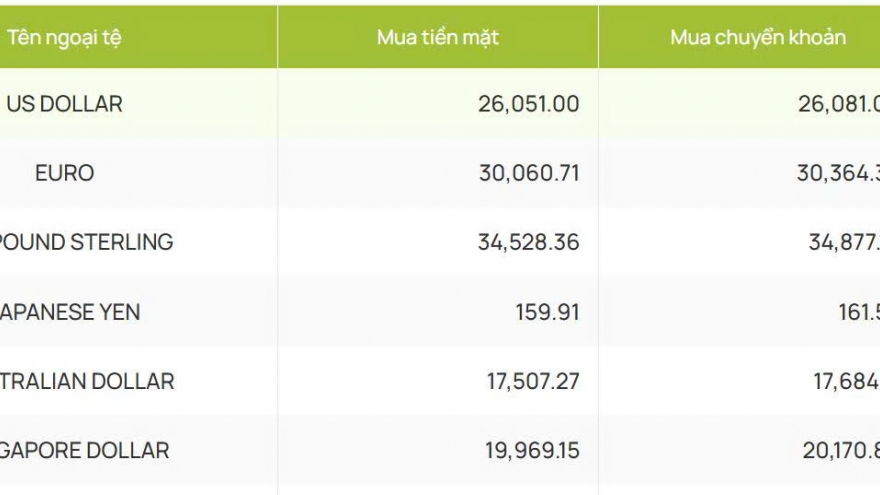The width and height of the screenshot is (880, 495).
Task: Click the 'Tên ngoại tệ' column header
Action: click(x=65, y=38)
